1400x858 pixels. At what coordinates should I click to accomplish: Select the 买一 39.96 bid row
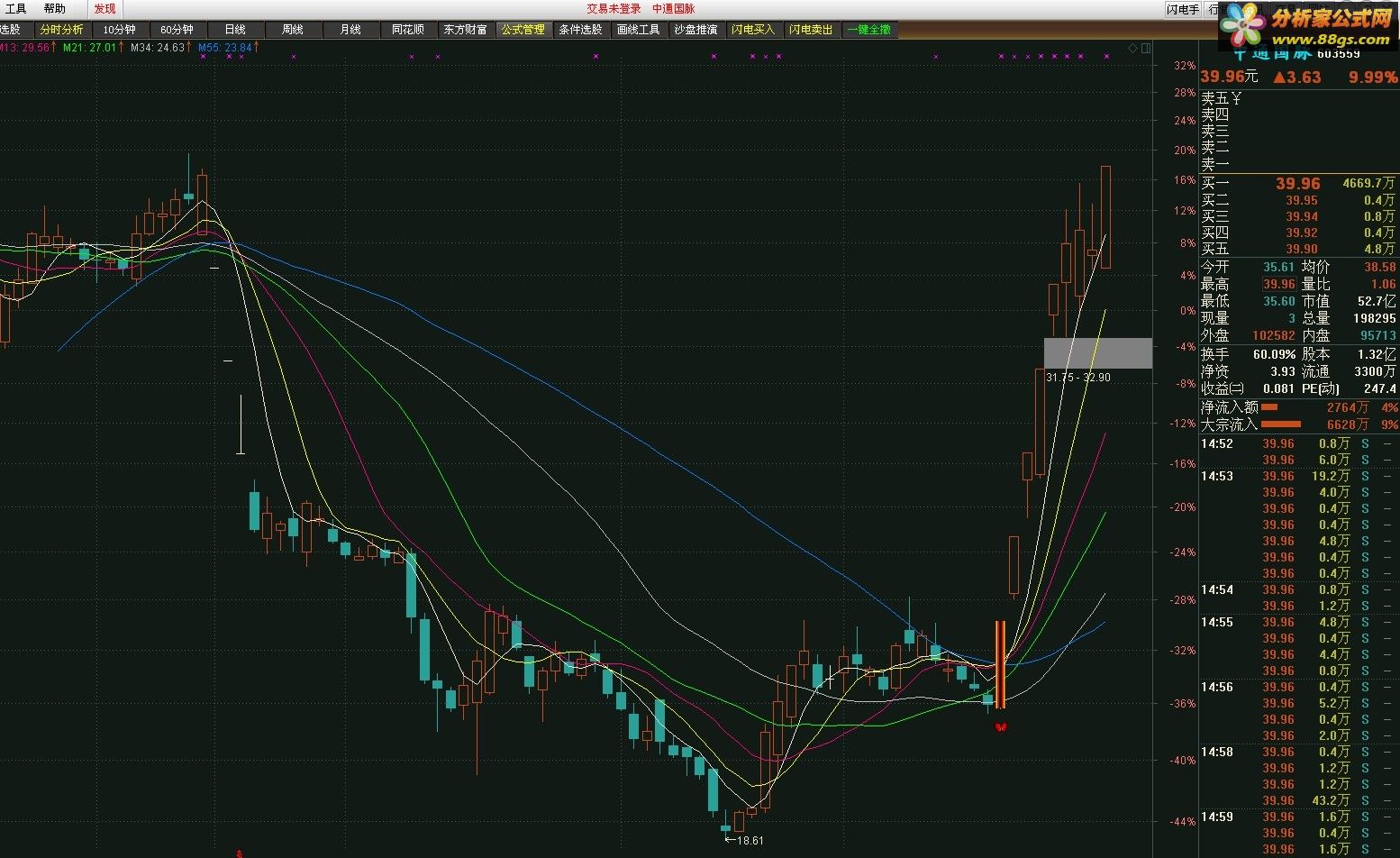pyautogui.click(x=1298, y=183)
